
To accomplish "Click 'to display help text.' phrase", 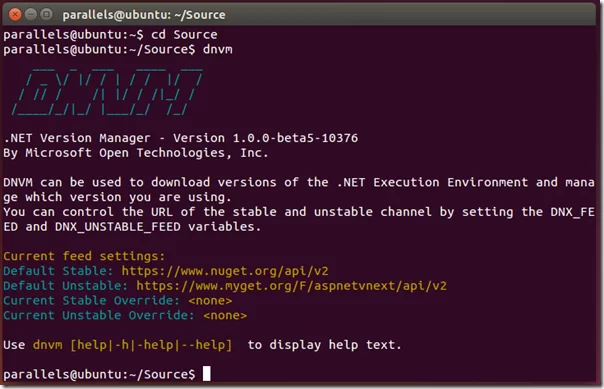I will click(x=324, y=345).
